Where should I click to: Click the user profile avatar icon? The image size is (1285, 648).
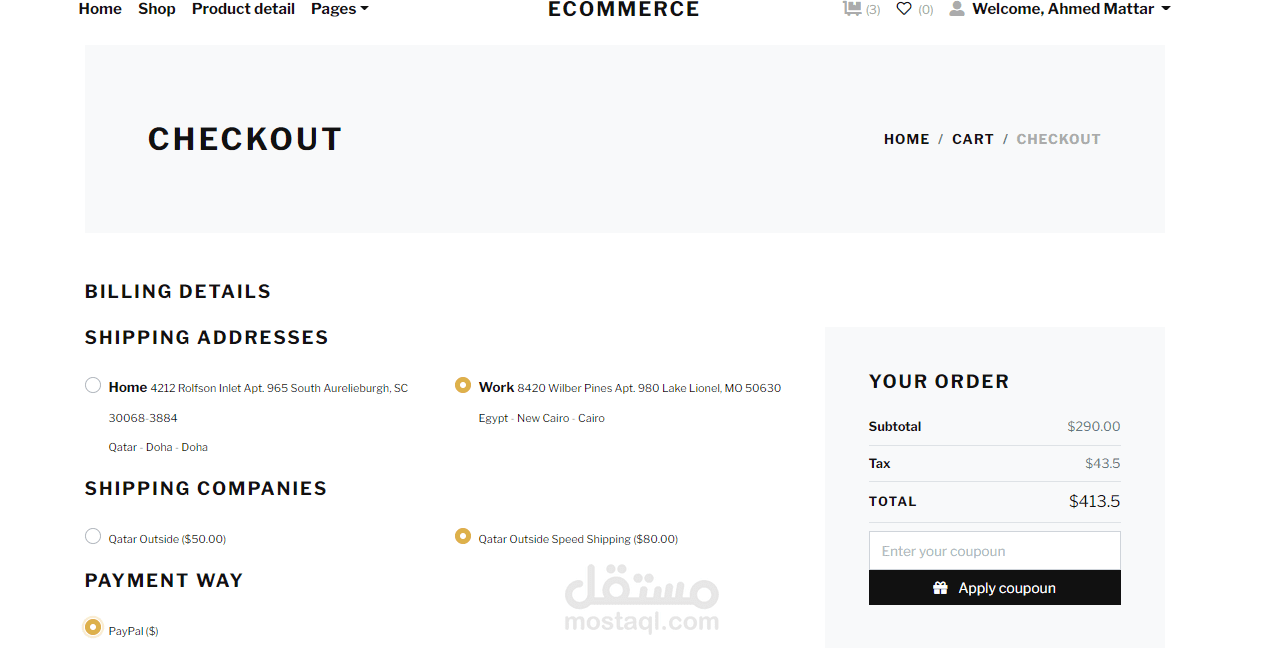coord(957,9)
